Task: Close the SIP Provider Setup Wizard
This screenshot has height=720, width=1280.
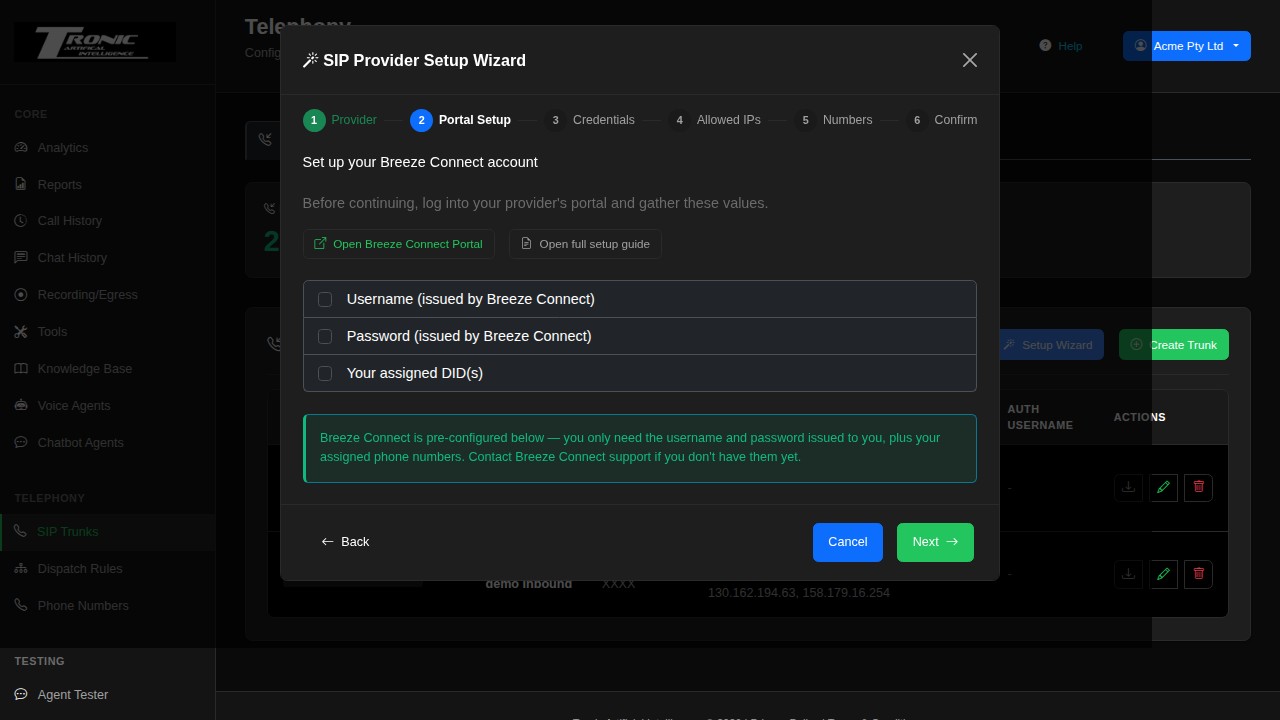Action: (970, 60)
